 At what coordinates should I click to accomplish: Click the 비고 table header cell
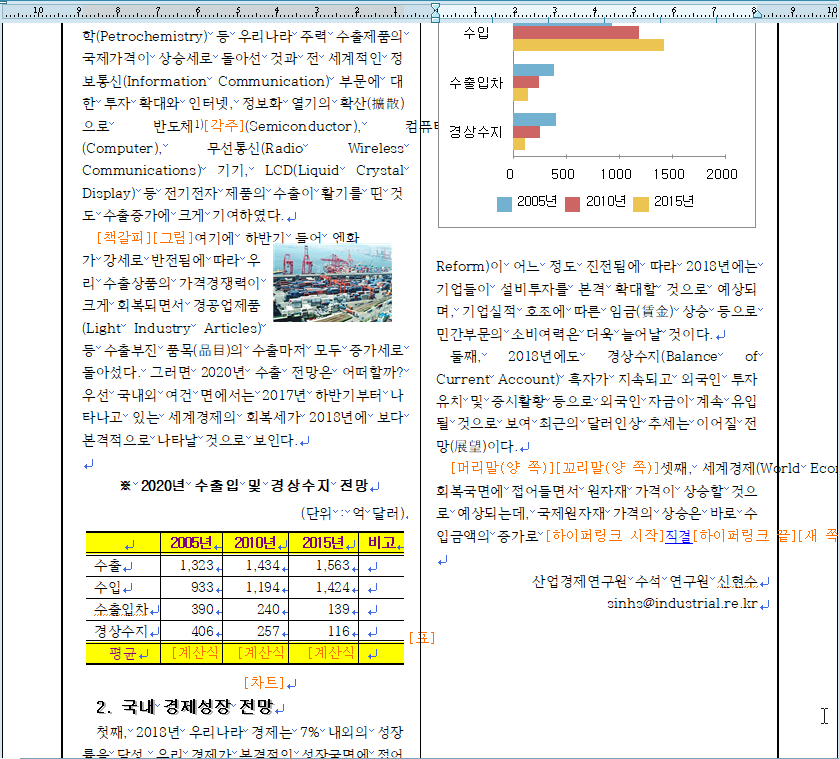[382, 543]
